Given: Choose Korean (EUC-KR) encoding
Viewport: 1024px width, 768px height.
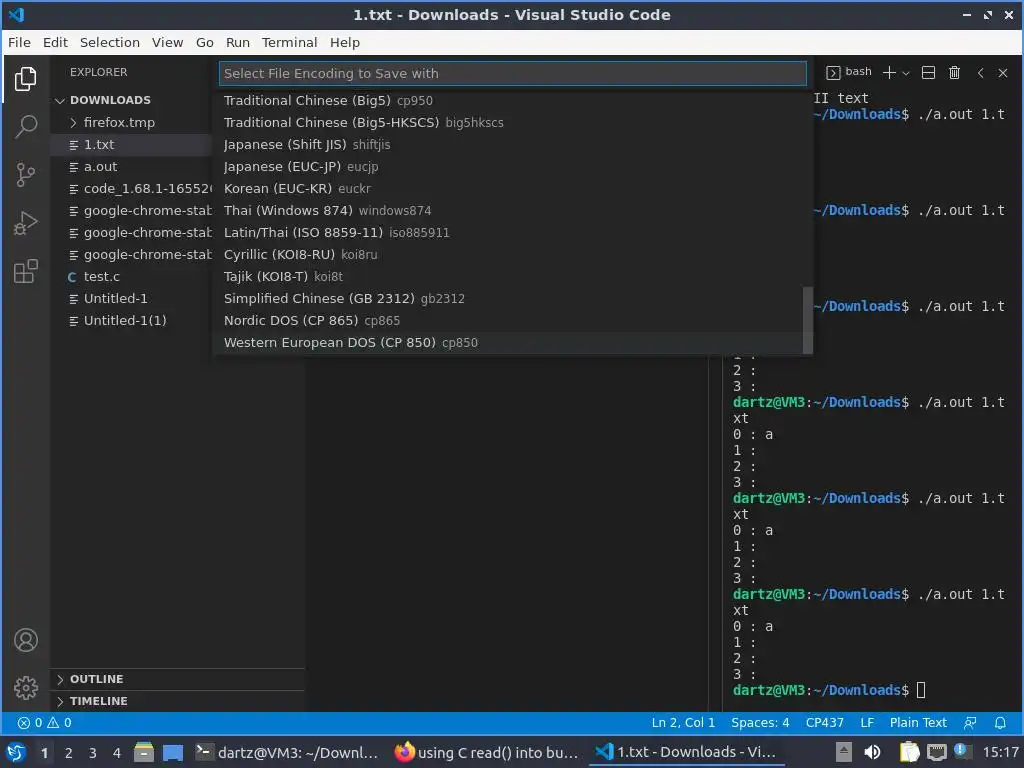Looking at the screenshot, I should click(x=508, y=189).
